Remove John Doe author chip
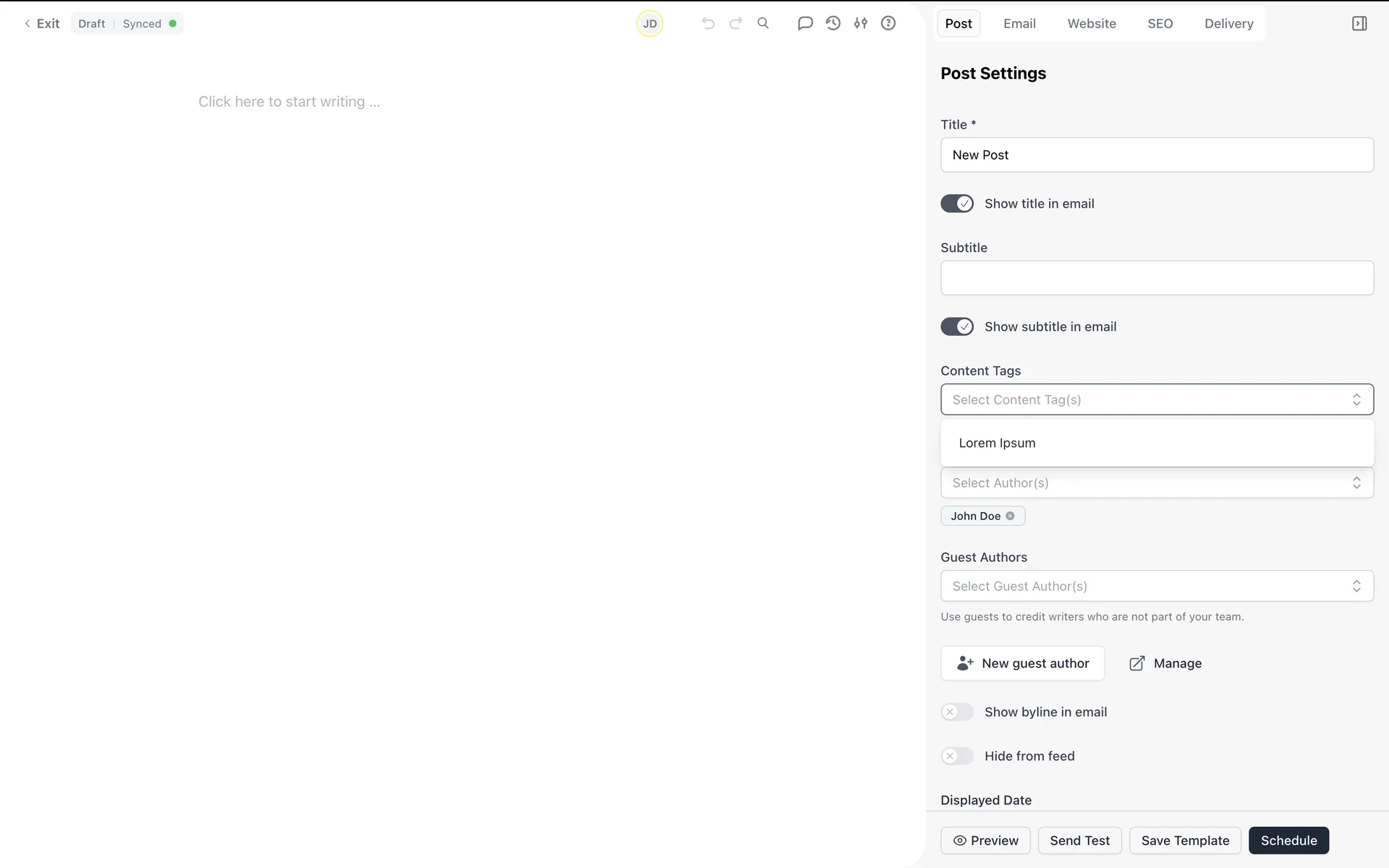Screen dimensions: 1389x868 (x=1010, y=516)
